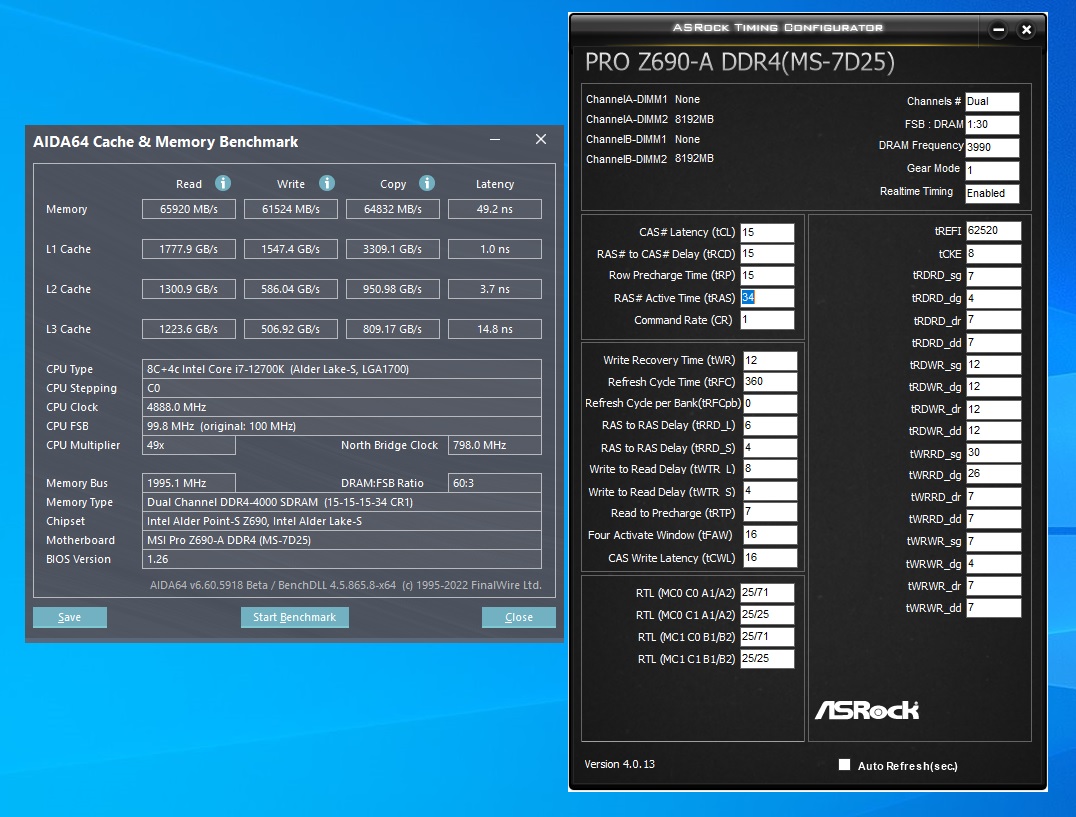
Task: Click the CPU Type value field
Action: coord(342,369)
